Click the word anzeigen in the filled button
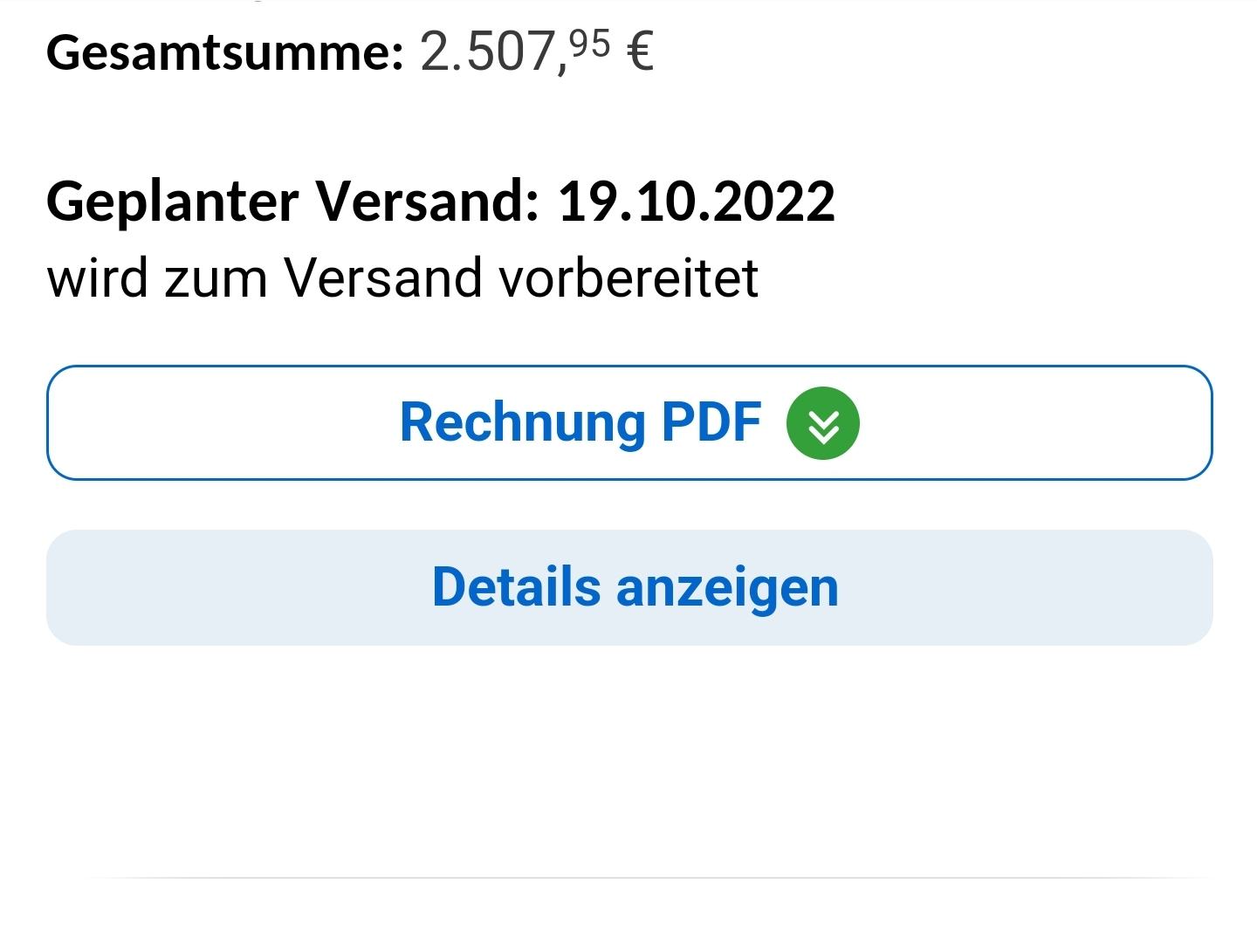The width and height of the screenshot is (1257, 952). [x=727, y=588]
